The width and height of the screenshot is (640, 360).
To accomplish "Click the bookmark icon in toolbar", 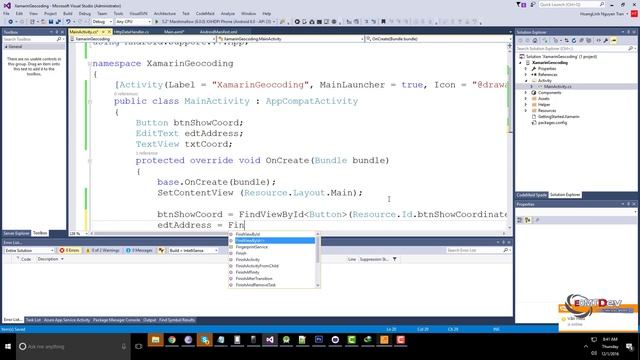I will [x=383, y=22].
